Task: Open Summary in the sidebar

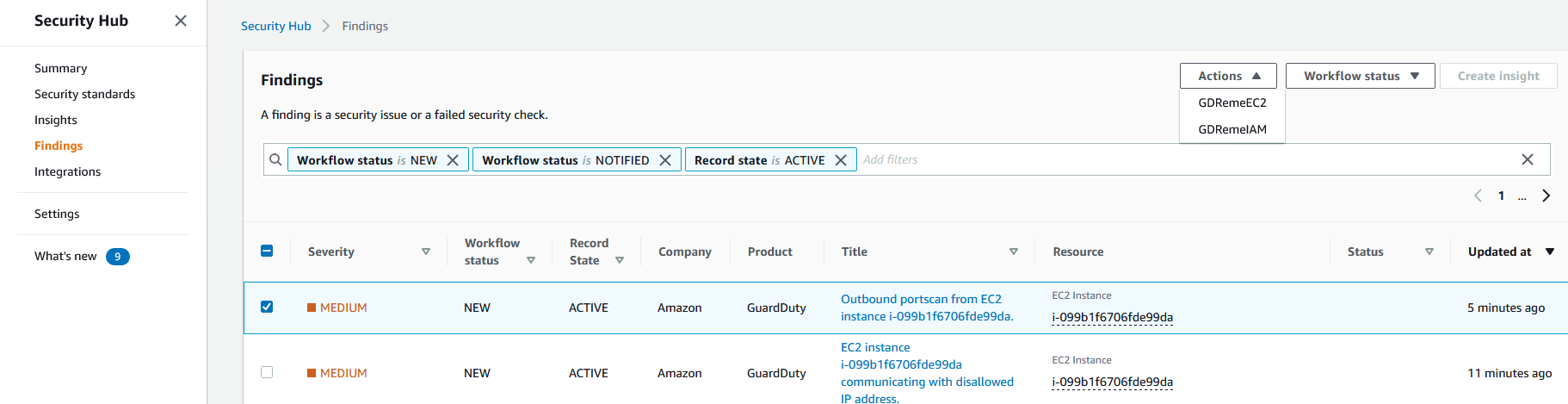Action: (61, 68)
